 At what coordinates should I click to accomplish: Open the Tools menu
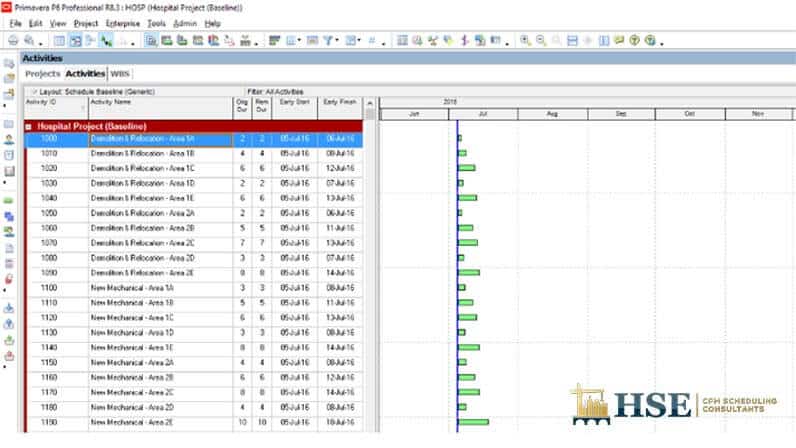[x=156, y=22]
